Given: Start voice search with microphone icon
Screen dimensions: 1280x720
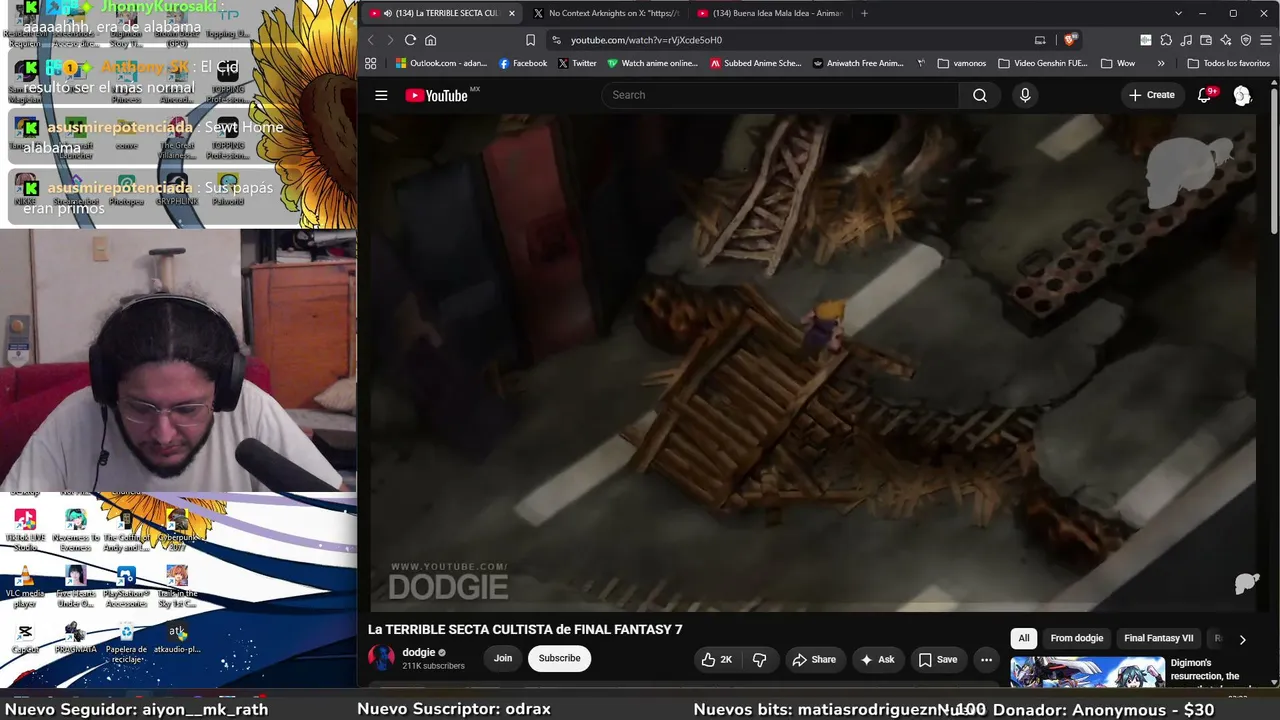Looking at the screenshot, I should (x=1025, y=95).
